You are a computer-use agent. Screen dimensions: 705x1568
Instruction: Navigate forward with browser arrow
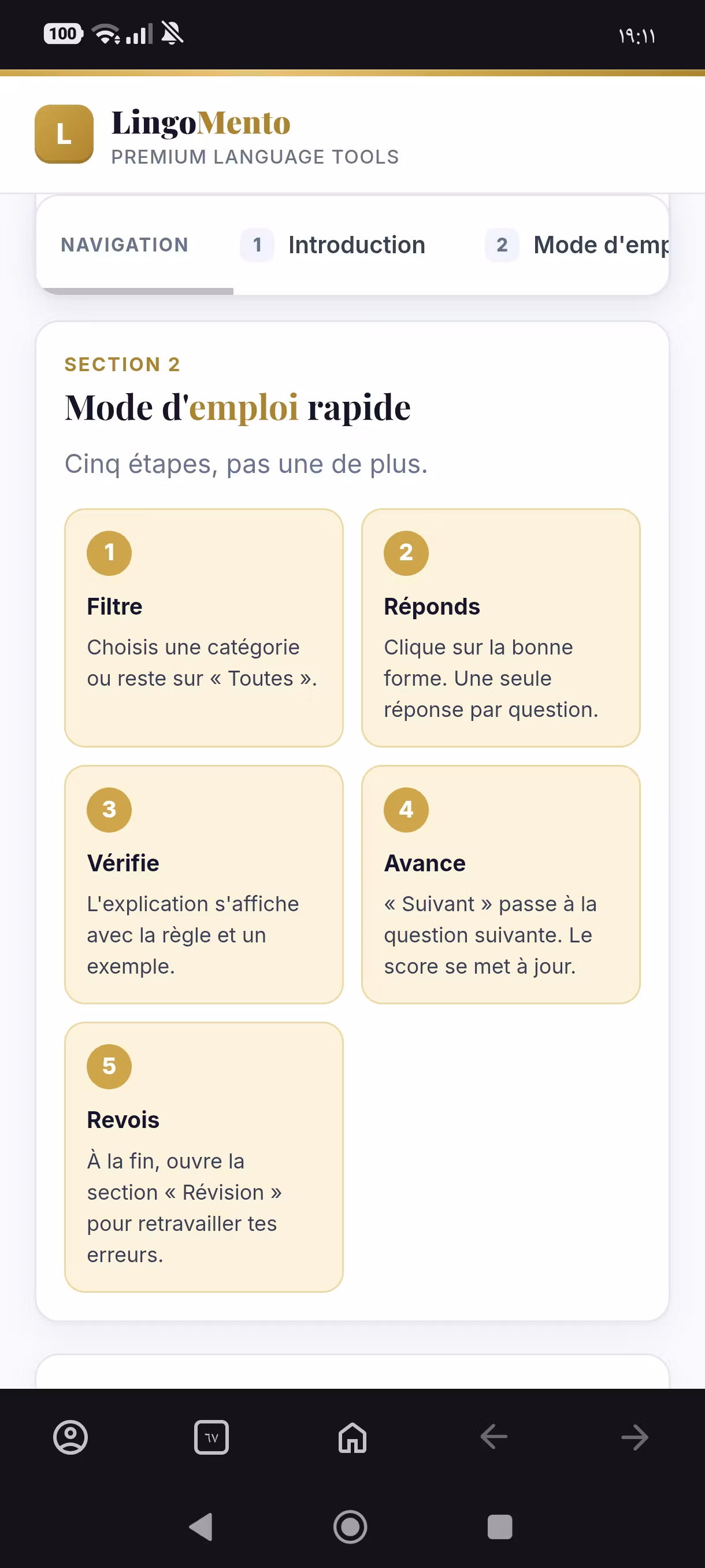pyautogui.click(x=634, y=1437)
